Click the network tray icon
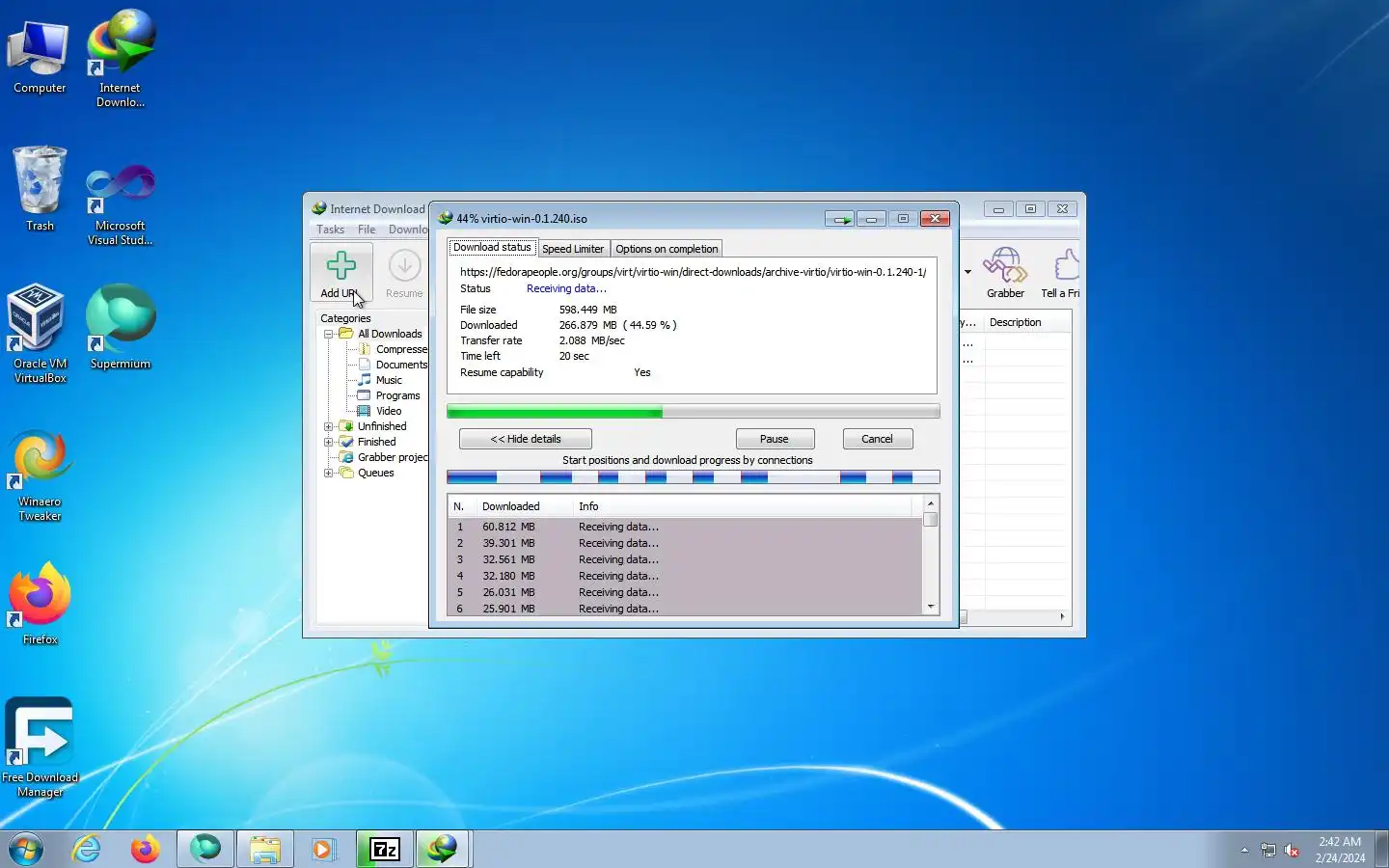The image size is (1389, 868). (x=1267, y=851)
